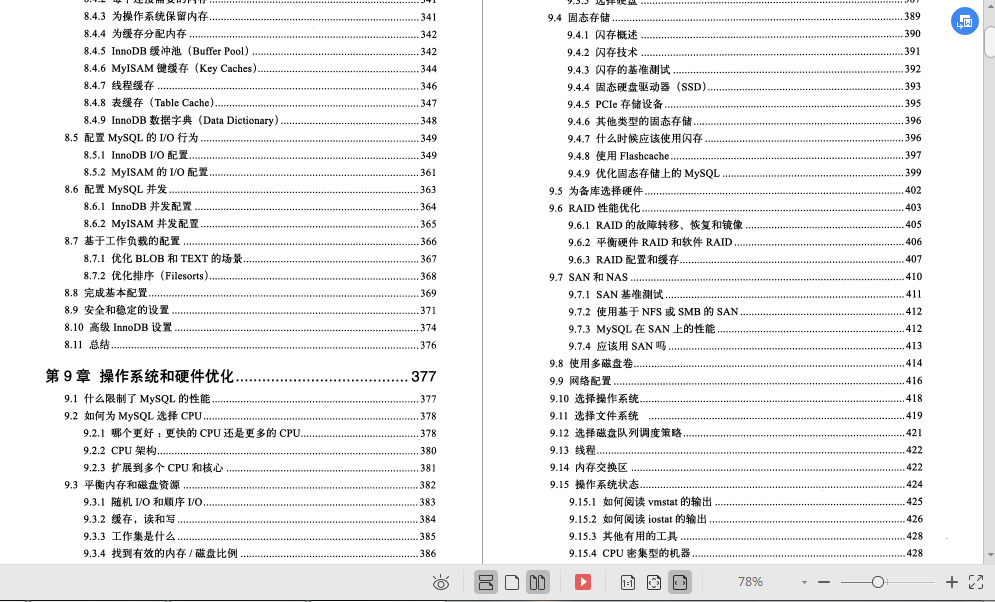995x602 pixels.
Task: Select 8.10 高级 InnoDB 设置 line
Action: 251,327
